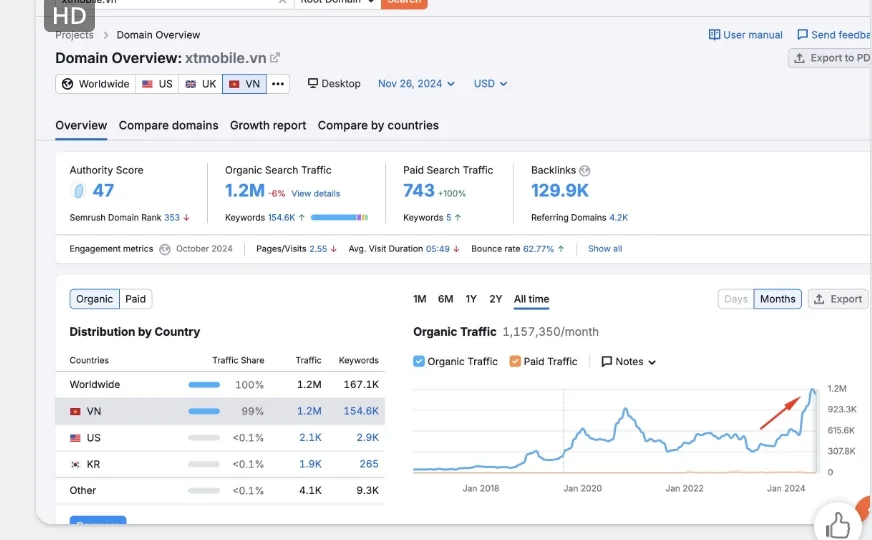This screenshot has height=540, width=872.
Task: Open the Nov 26, 2024 date dropdown
Action: pyautogui.click(x=416, y=84)
